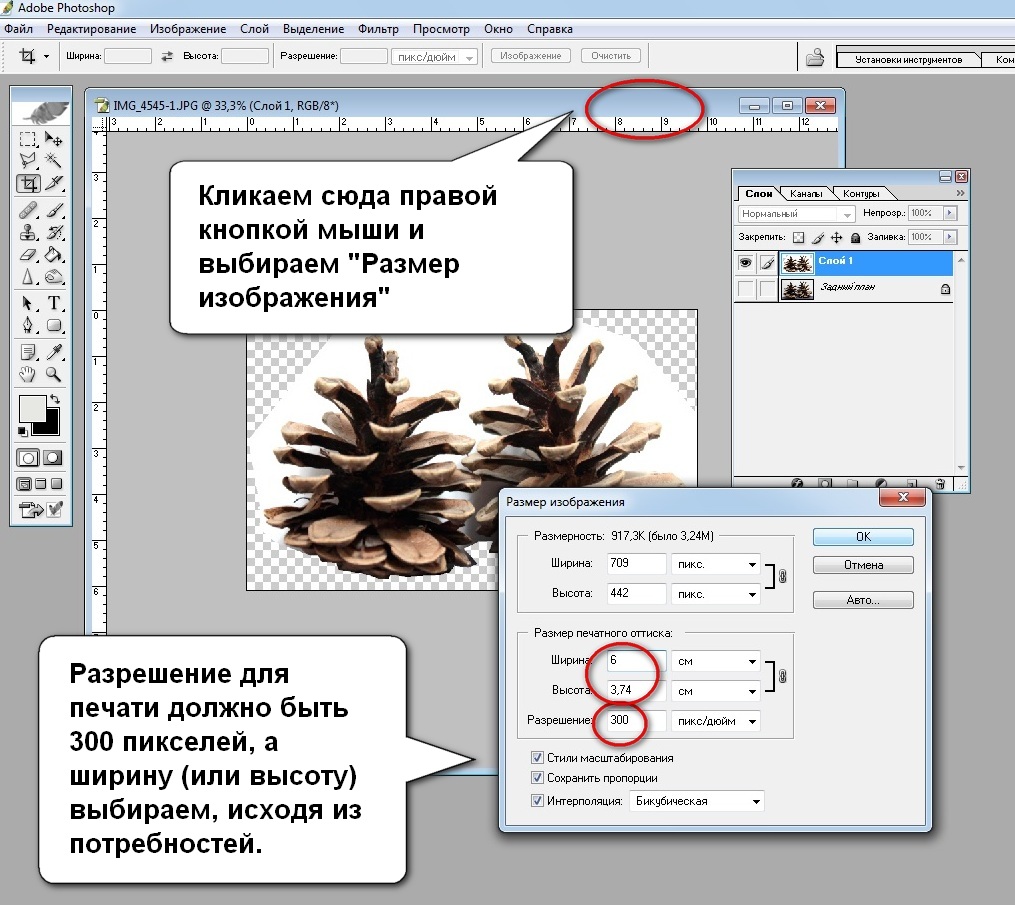Toggle lock all padlock icon

[855, 238]
